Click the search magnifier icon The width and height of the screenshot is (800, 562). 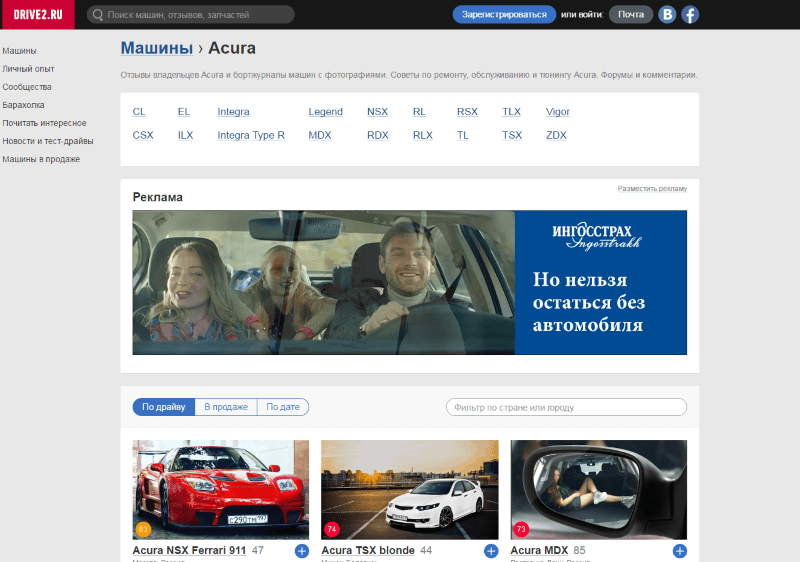(97, 15)
